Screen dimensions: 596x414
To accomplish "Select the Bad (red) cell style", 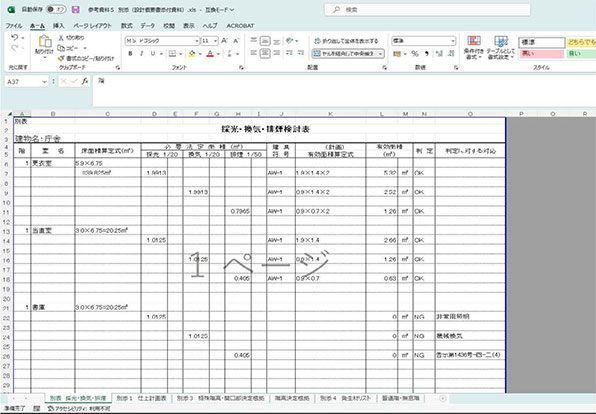I will tap(542, 54).
